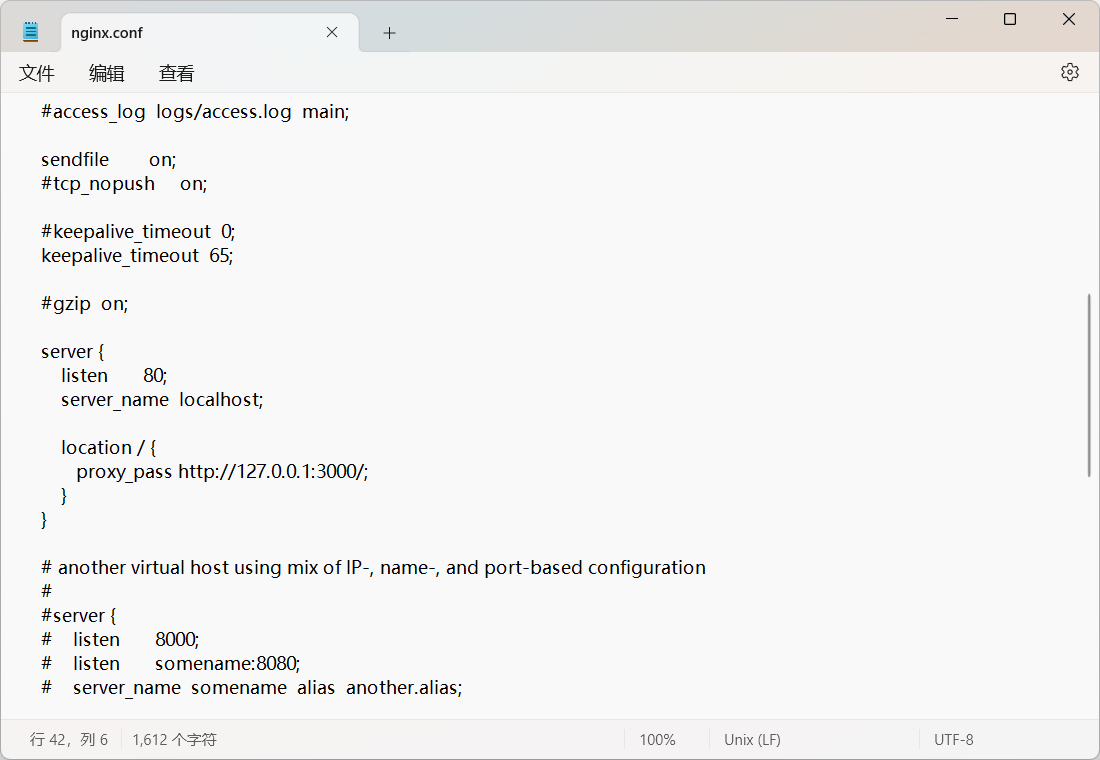The width and height of the screenshot is (1100, 760).
Task: Close the nginx.conf tab
Action: (x=332, y=32)
